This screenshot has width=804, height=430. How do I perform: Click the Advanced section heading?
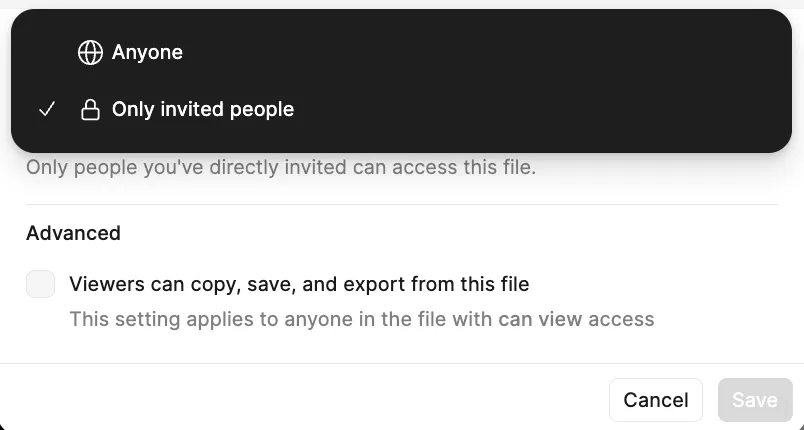tap(73, 233)
